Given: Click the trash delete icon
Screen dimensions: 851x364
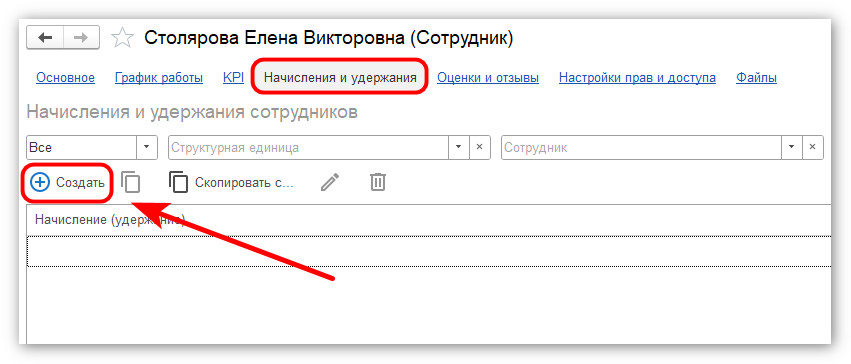Looking at the screenshot, I should [378, 182].
